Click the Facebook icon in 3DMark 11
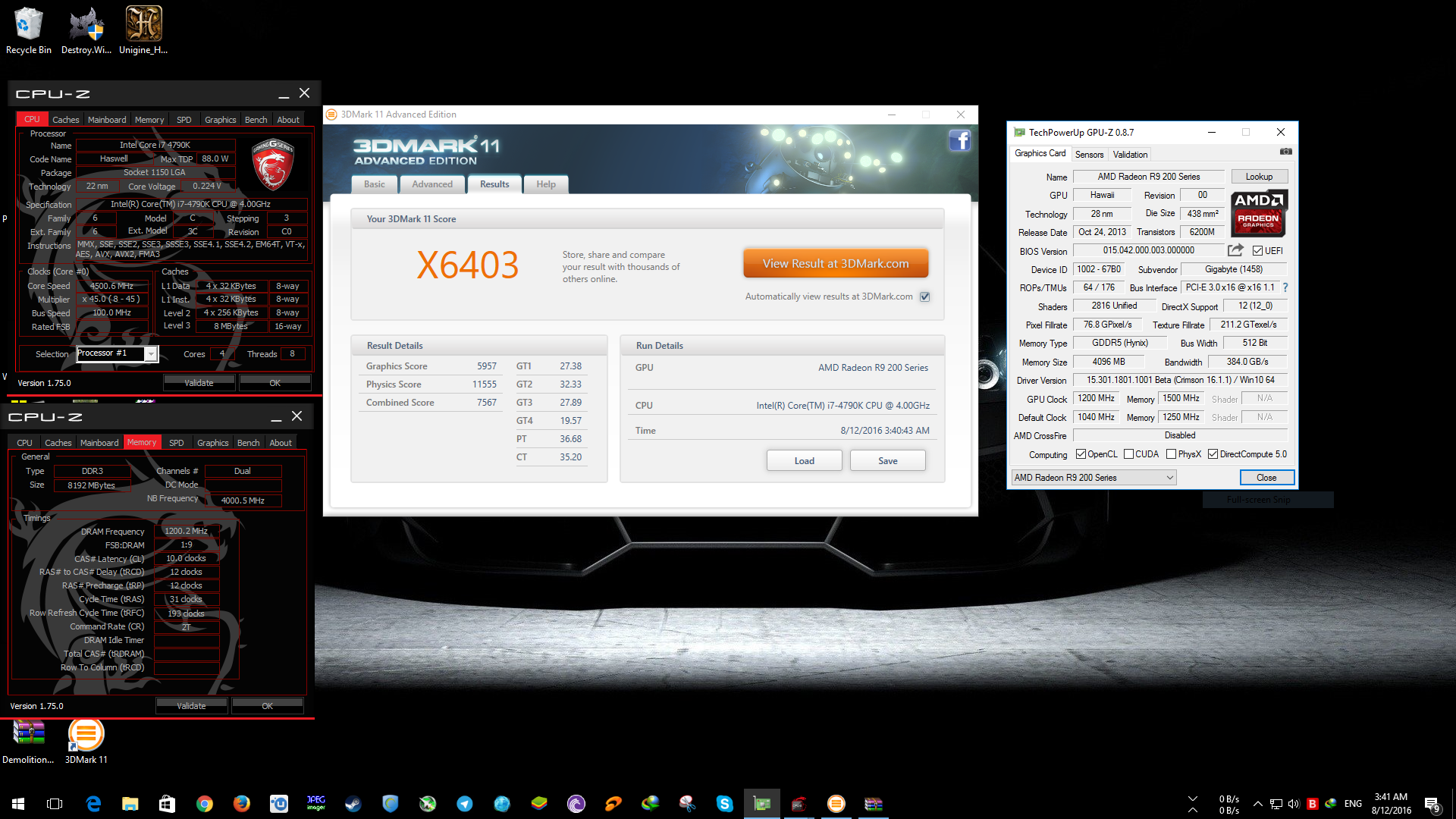Image resolution: width=1456 pixels, height=819 pixels. click(x=959, y=140)
